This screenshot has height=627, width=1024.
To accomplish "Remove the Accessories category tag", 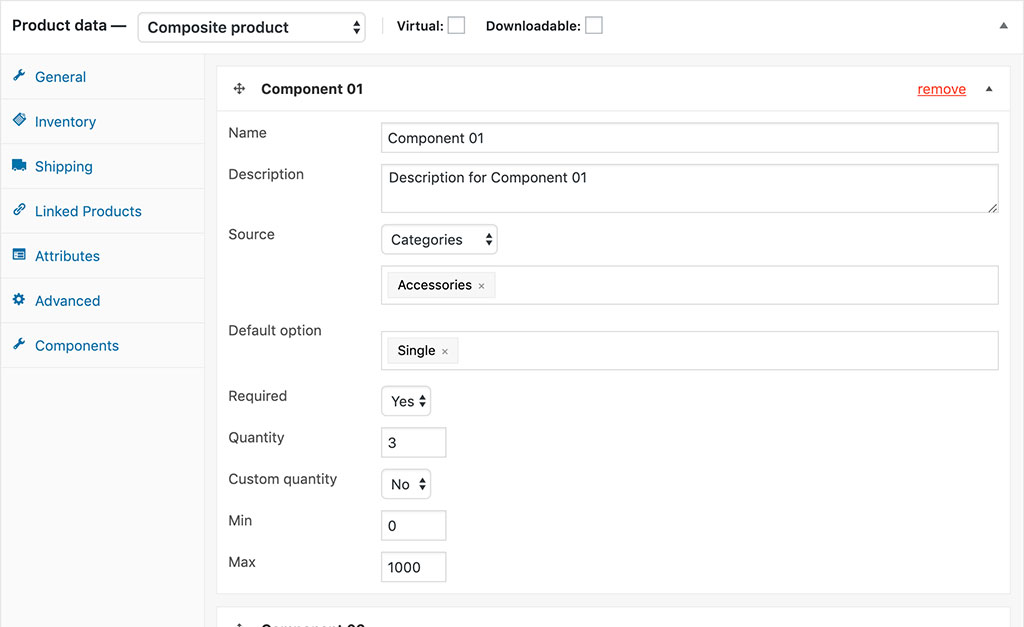I will [x=481, y=286].
